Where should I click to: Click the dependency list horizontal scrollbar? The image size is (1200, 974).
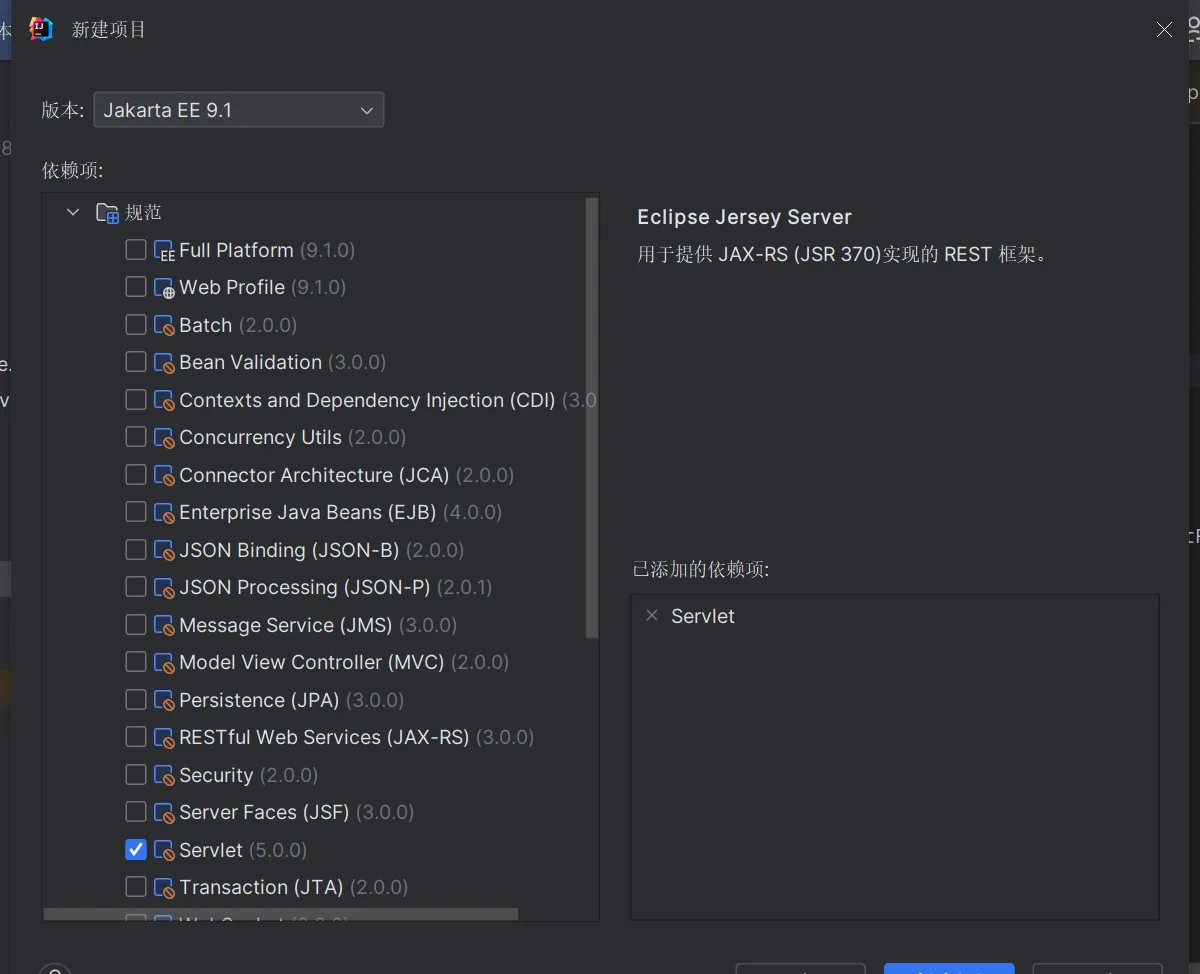click(281, 914)
